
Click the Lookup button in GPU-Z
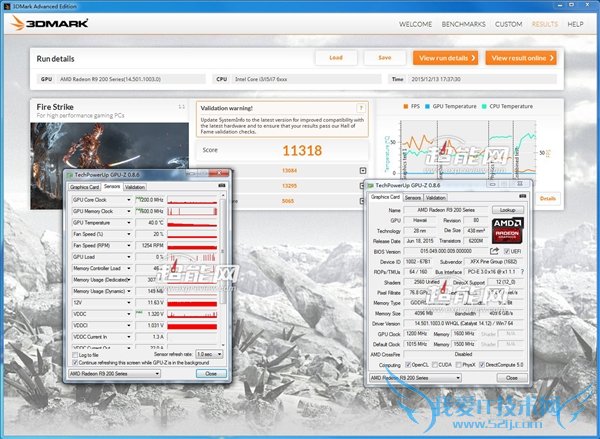[x=507, y=210]
